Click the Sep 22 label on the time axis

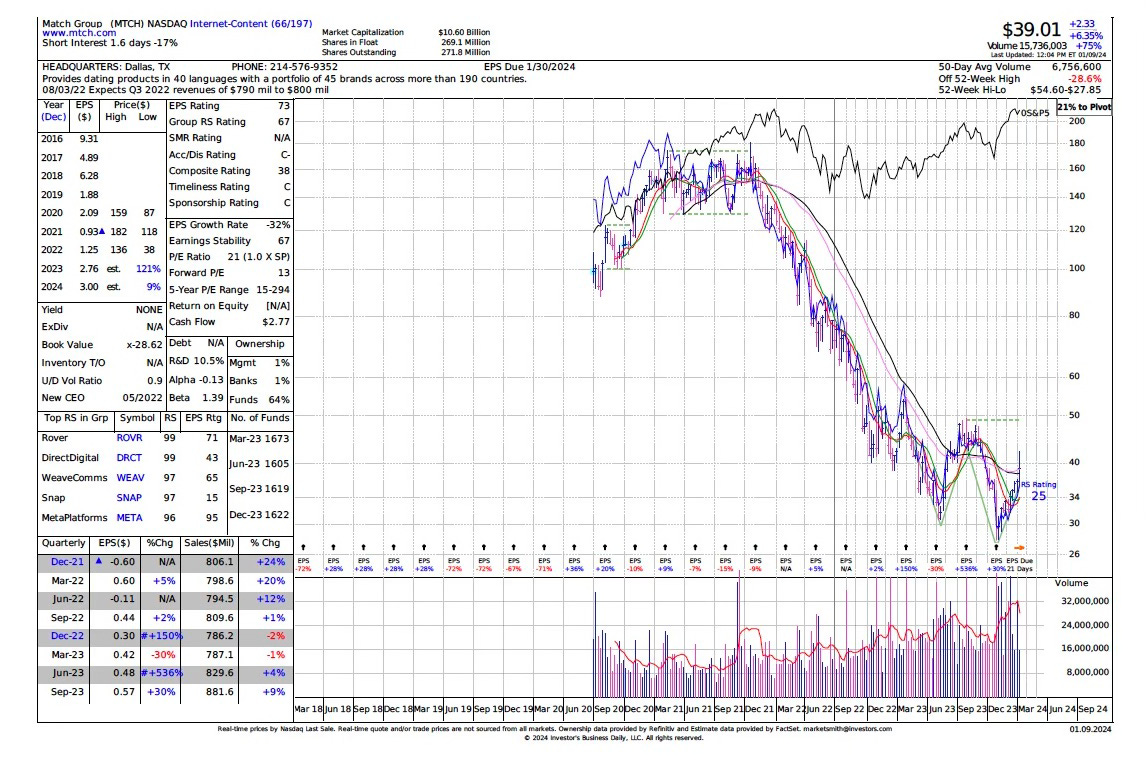click(x=849, y=709)
